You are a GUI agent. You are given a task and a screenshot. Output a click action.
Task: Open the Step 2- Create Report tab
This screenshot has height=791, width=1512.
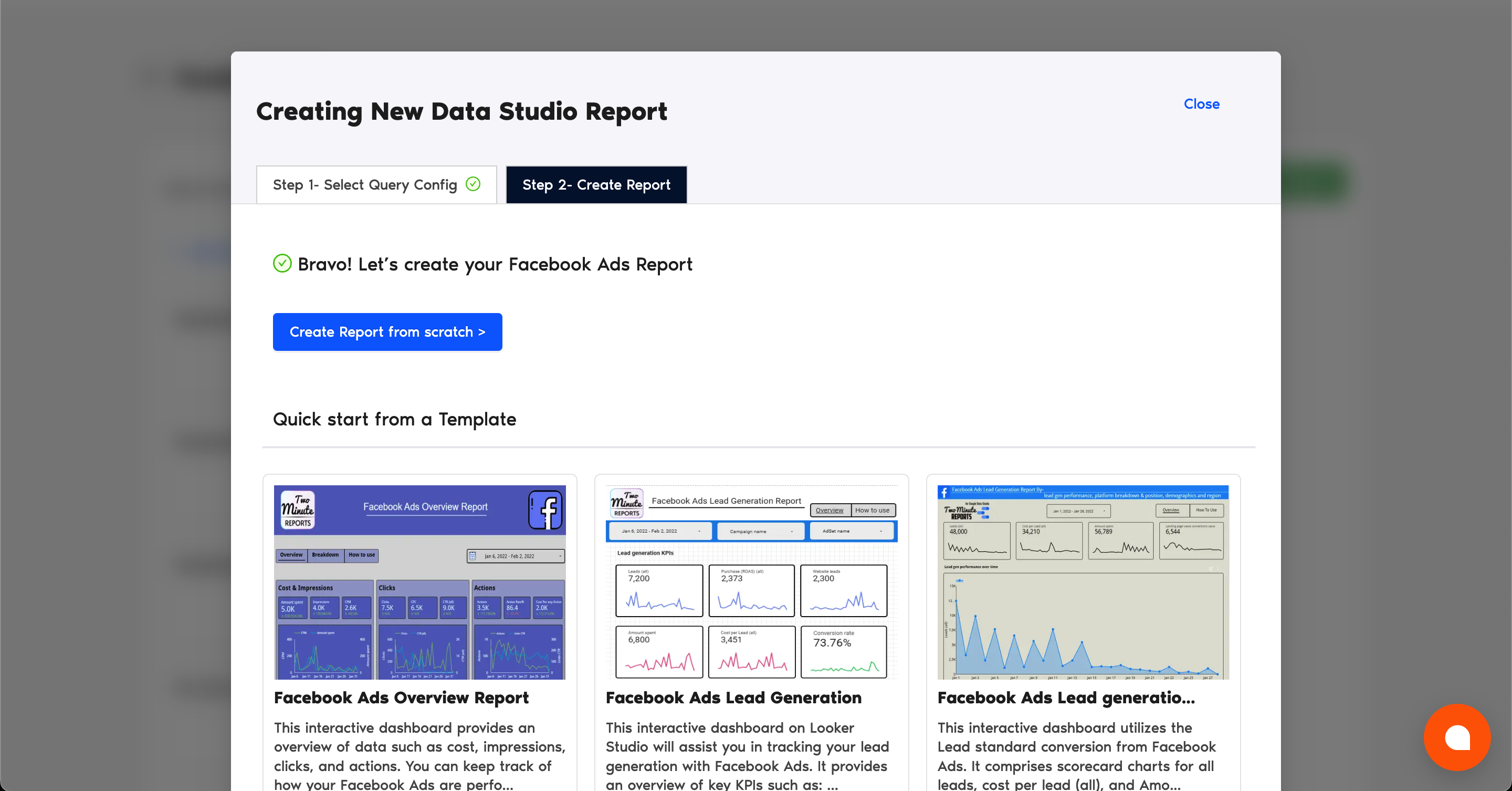tap(596, 185)
